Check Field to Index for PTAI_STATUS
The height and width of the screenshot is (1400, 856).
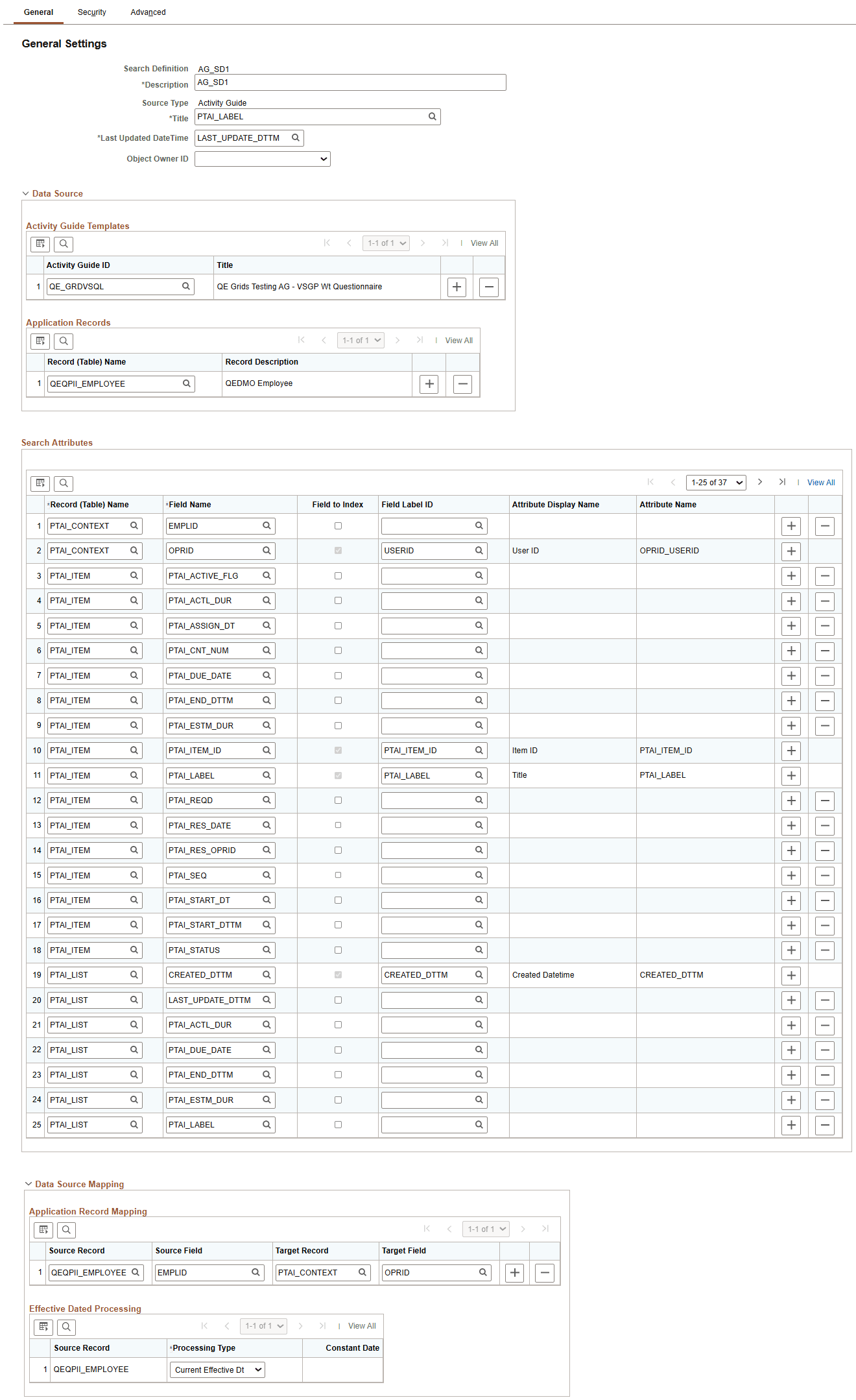[x=338, y=950]
